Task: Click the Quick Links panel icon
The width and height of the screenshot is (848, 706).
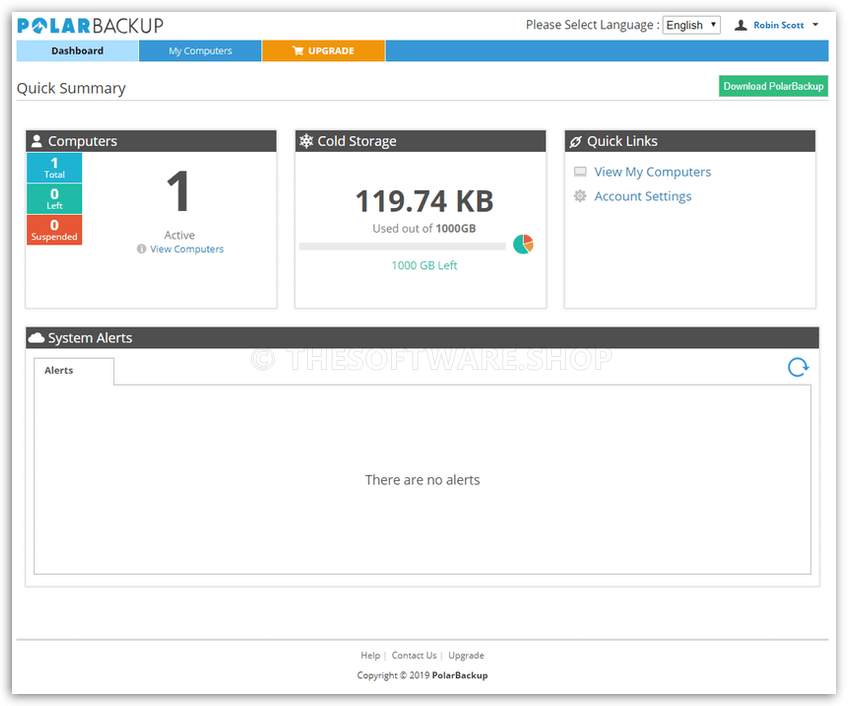Action: [x=576, y=140]
